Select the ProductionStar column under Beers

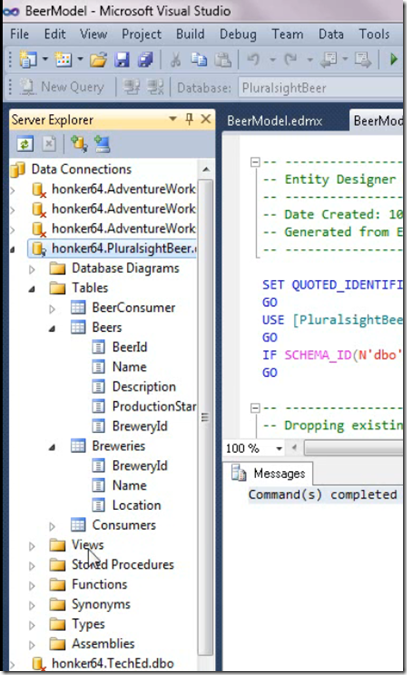pyautogui.click(x=154, y=406)
